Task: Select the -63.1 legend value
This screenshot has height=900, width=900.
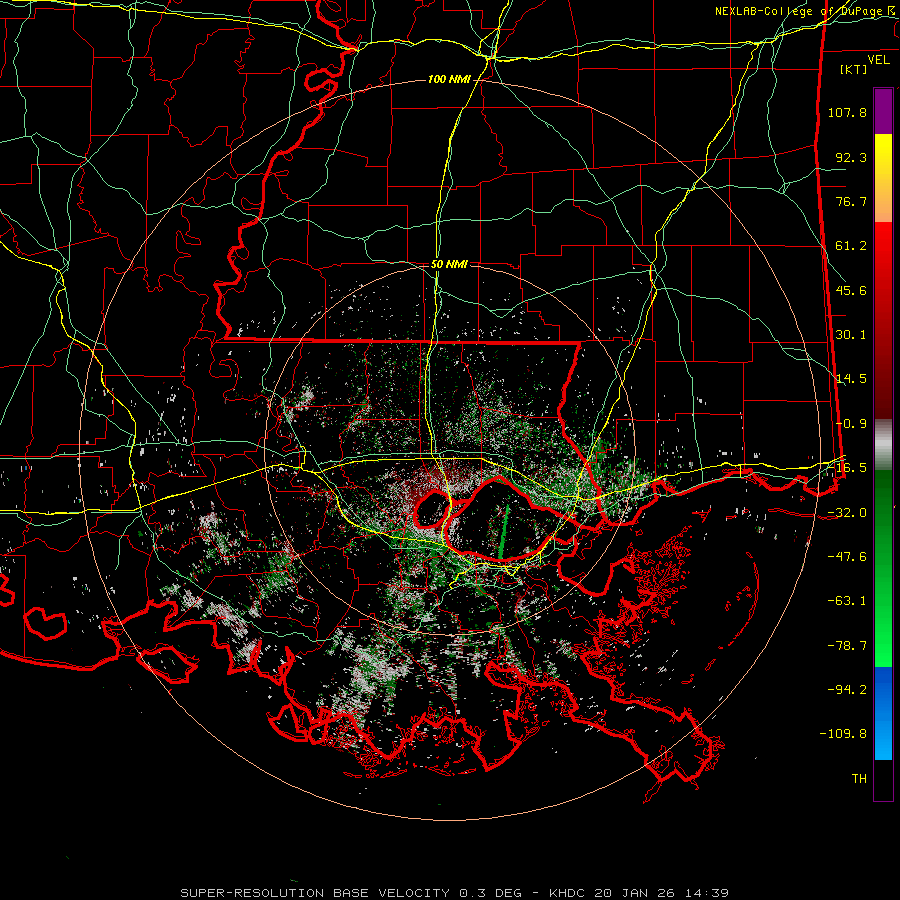Action: pyautogui.click(x=847, y=601)
